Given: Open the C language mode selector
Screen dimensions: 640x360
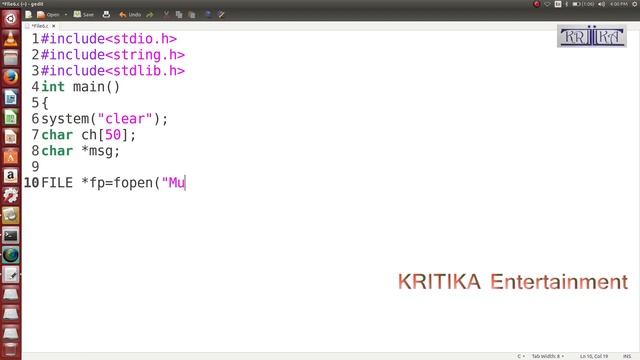Looking at the screenshot, I should click(x=521, y=356).
